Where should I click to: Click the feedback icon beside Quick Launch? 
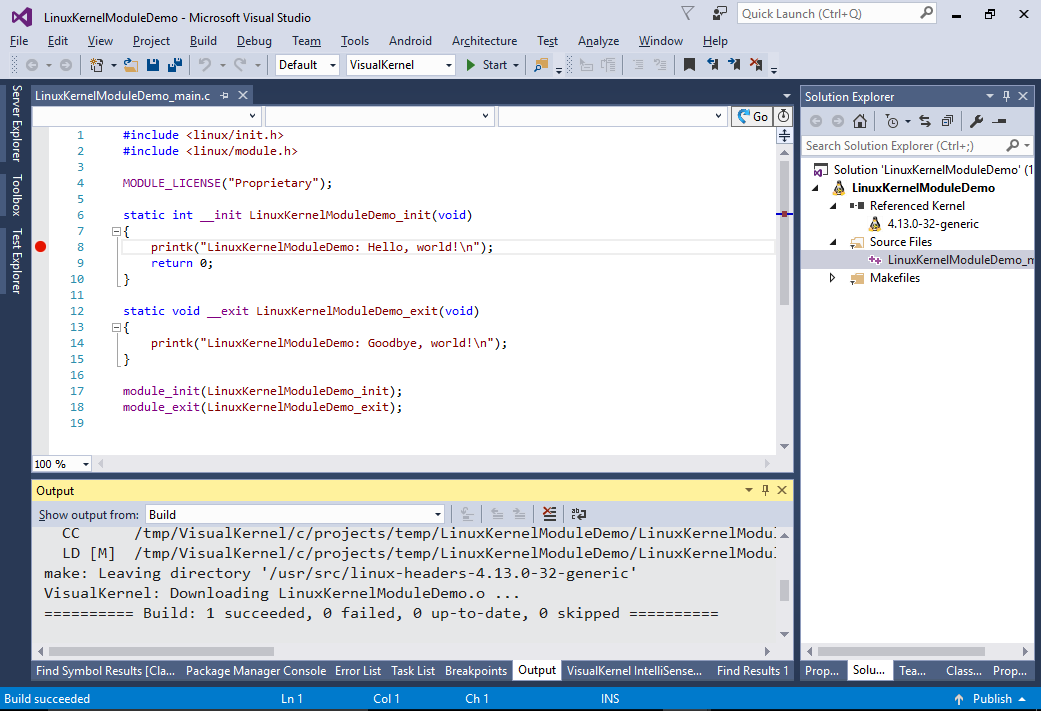720,13
